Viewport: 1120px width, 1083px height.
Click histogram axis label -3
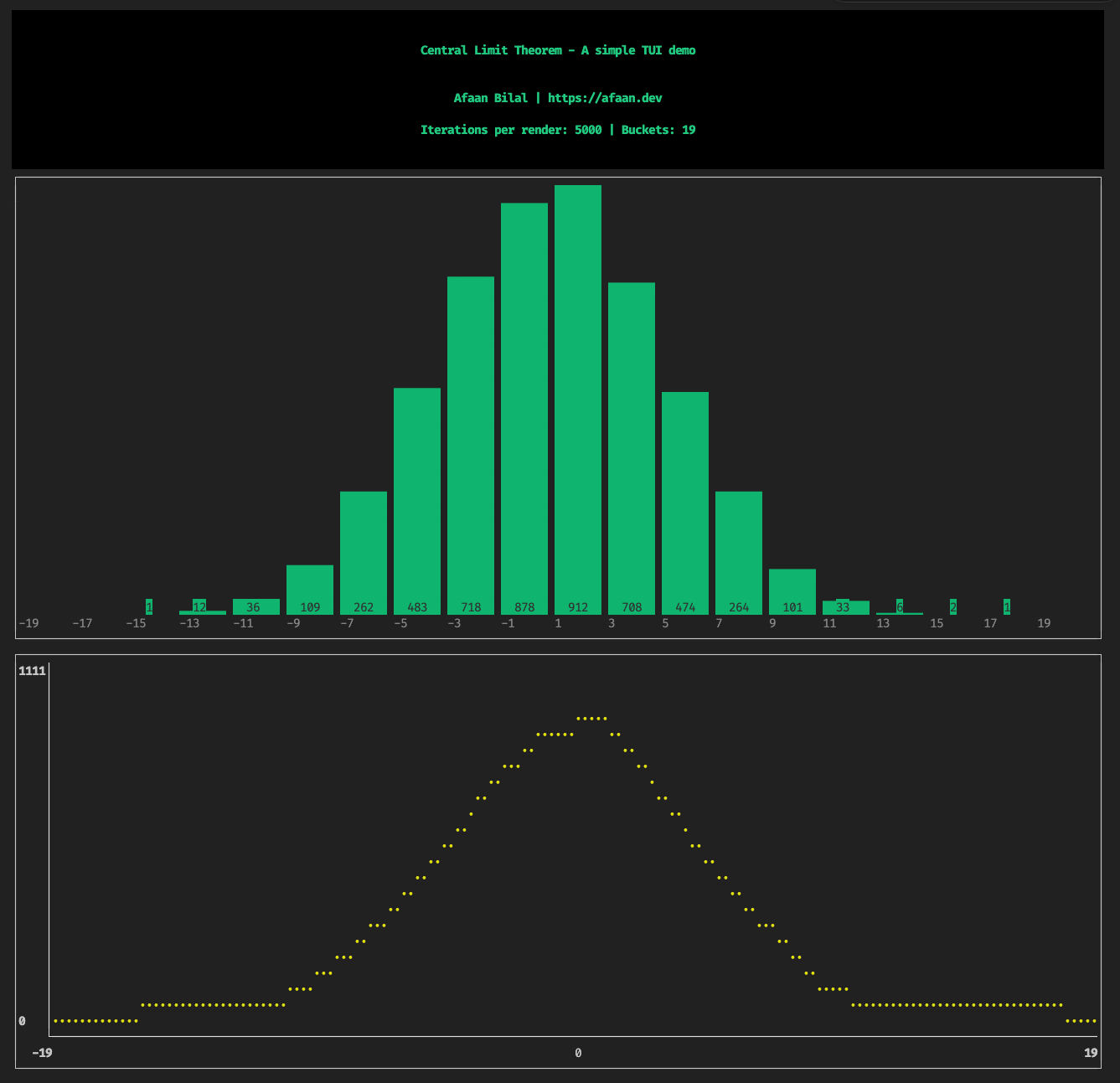click(x=454, y=623)
